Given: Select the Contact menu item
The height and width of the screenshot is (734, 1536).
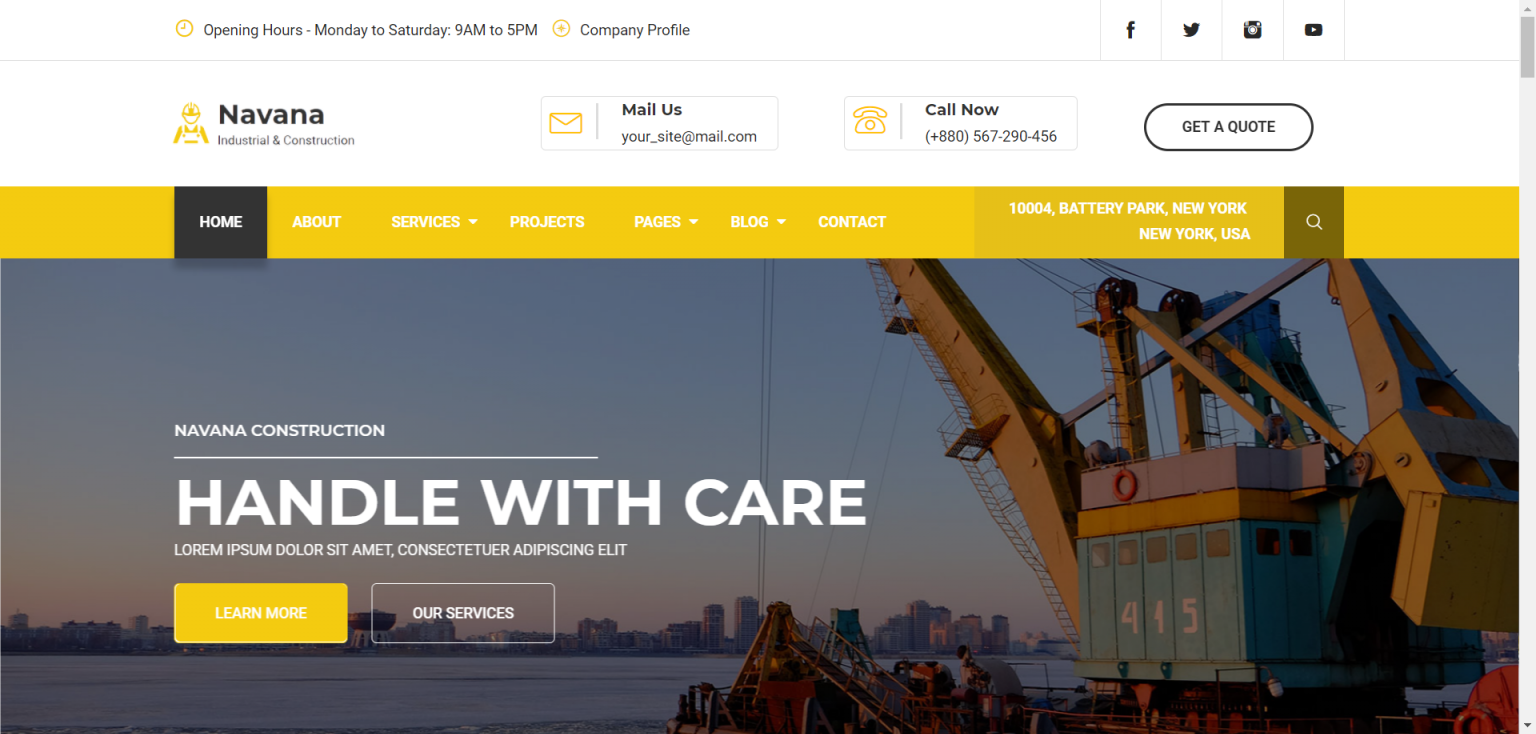Looking at the screenshot, I should coord(852,222).
